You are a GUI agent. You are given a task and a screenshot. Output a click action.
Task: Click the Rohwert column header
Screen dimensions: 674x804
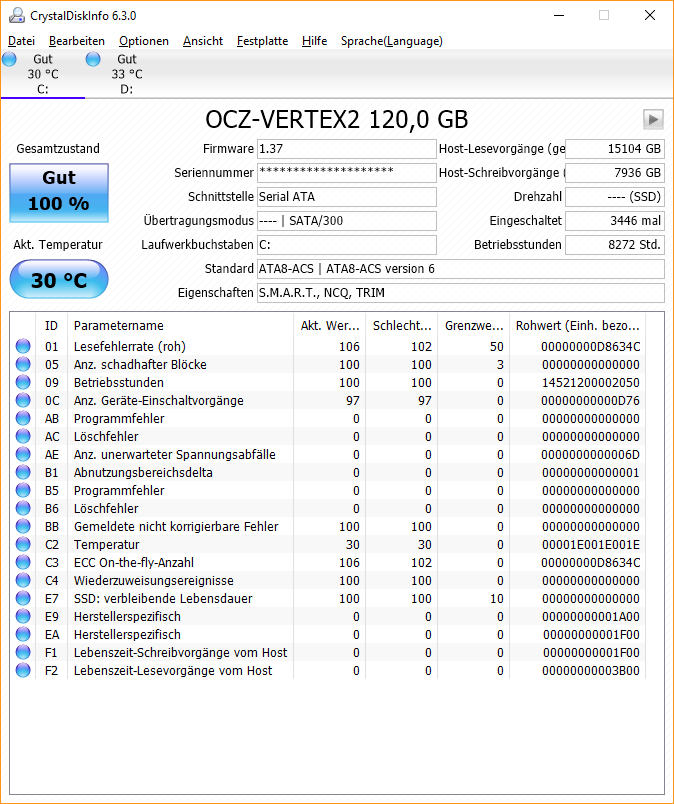coord(578,326)
